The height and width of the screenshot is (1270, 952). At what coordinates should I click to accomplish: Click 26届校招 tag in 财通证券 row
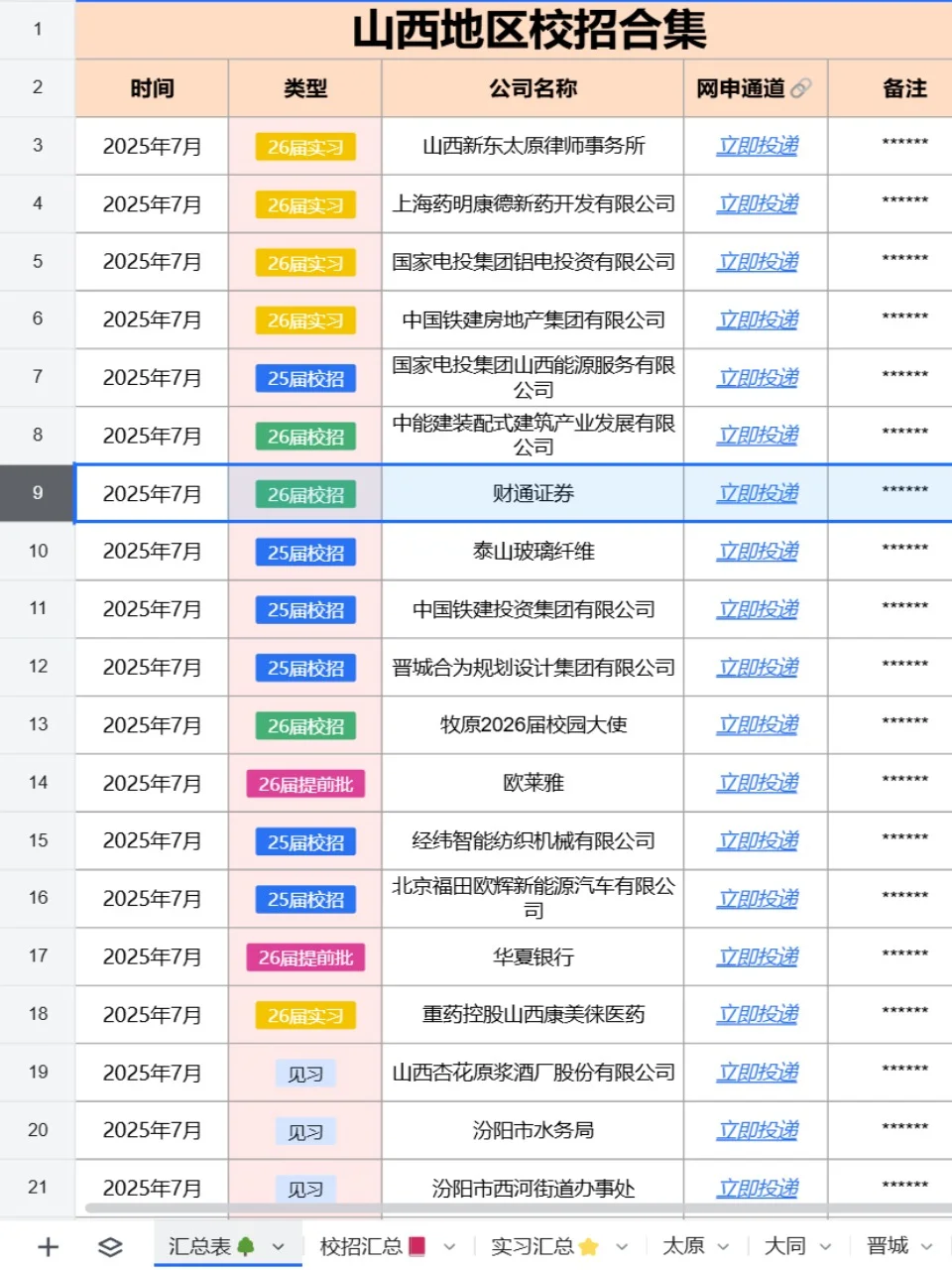(305, 494)
